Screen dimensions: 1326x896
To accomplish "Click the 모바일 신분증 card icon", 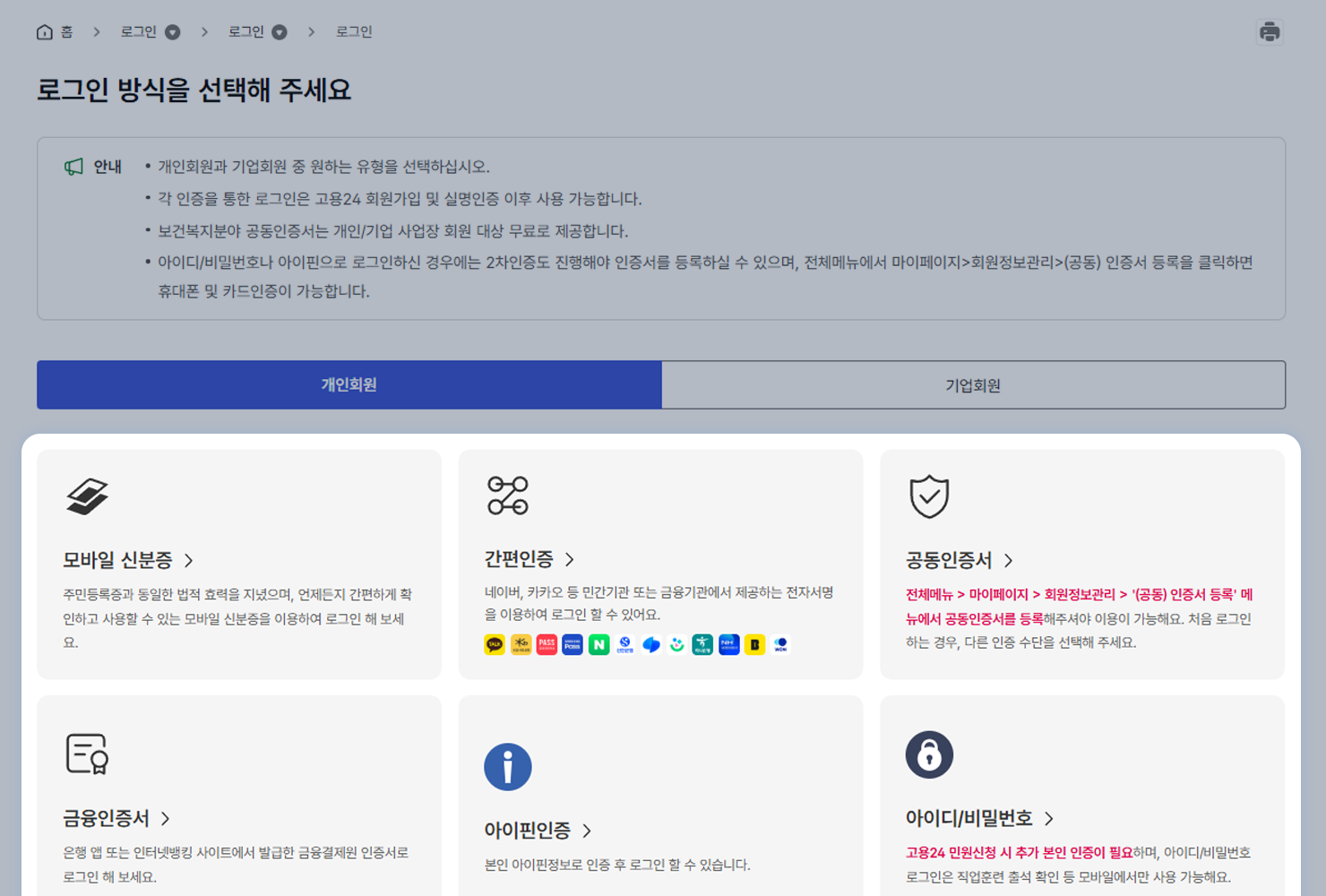I will tap(87, 496).
